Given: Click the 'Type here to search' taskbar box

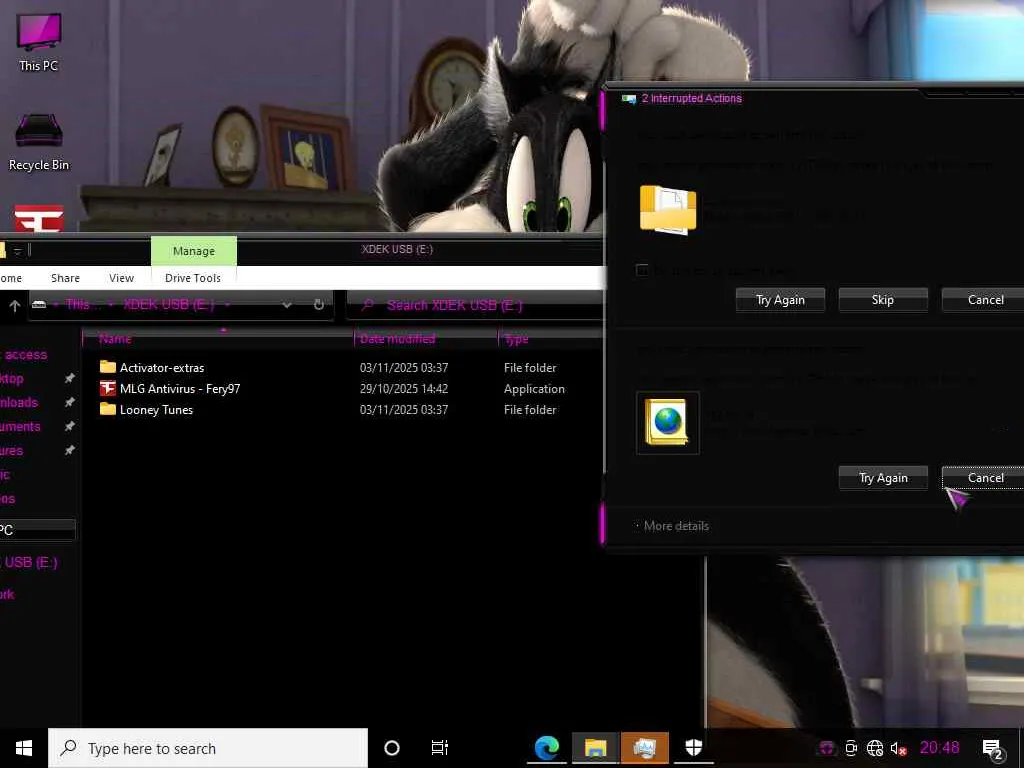Looking at the screenshot, I should [x=208, y=748].
